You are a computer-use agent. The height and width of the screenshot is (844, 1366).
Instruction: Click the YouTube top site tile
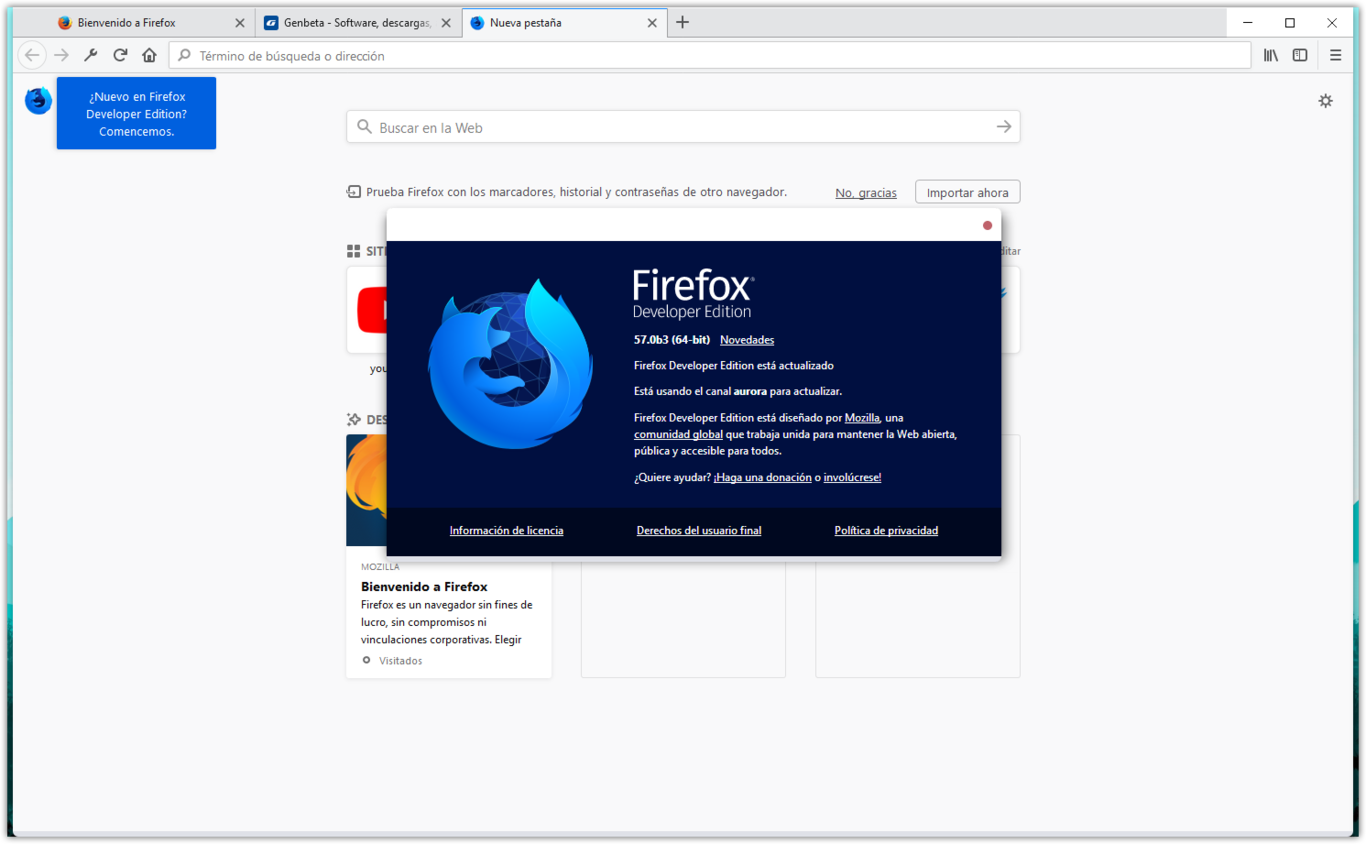click(367, 310)
